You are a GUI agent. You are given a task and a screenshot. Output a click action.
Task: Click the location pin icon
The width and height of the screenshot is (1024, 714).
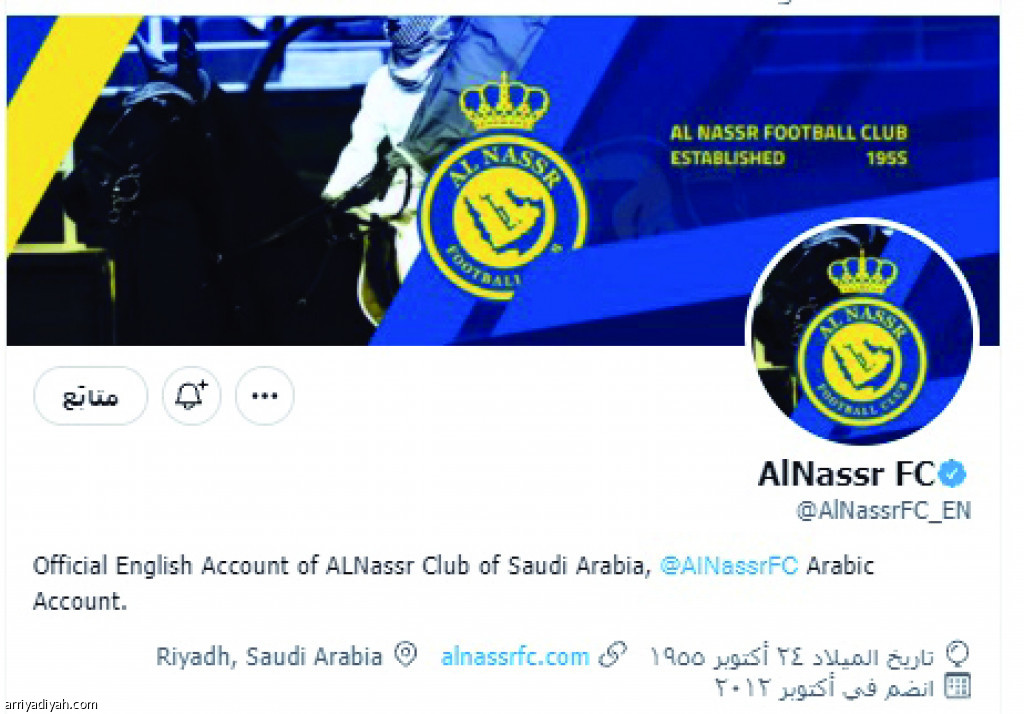pyautogui.click(x=406, y=655)
